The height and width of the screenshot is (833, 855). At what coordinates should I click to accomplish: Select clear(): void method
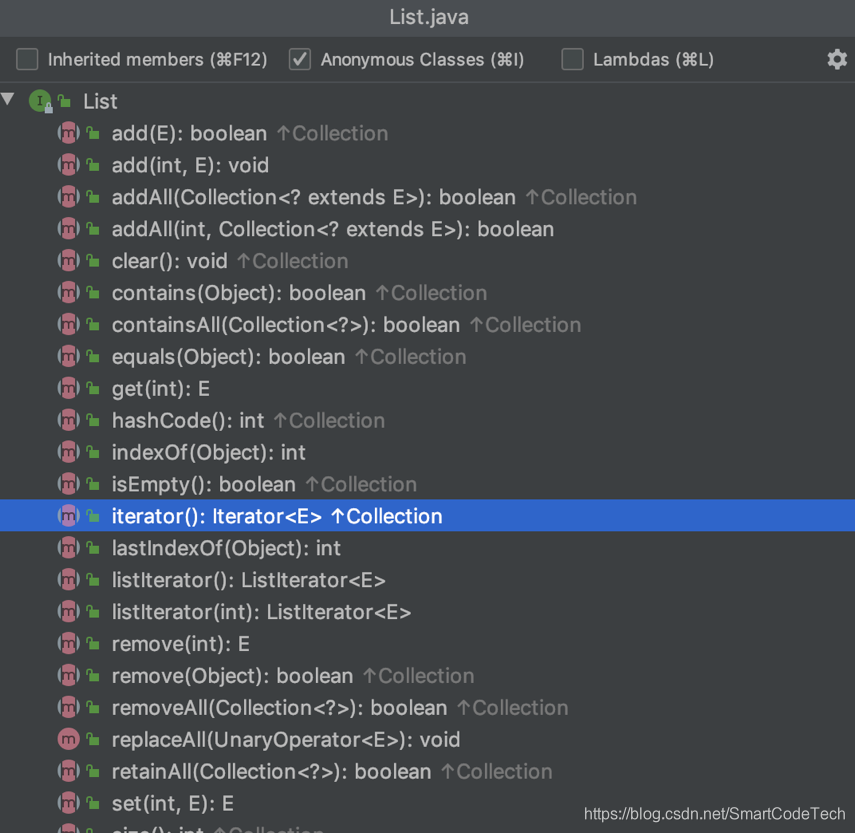[170, 261]
